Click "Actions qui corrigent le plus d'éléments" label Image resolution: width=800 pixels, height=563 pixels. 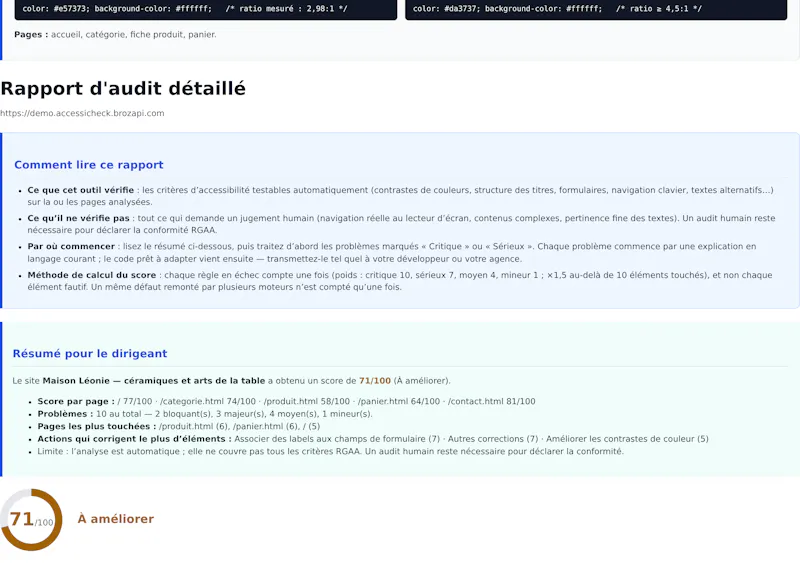135,439
